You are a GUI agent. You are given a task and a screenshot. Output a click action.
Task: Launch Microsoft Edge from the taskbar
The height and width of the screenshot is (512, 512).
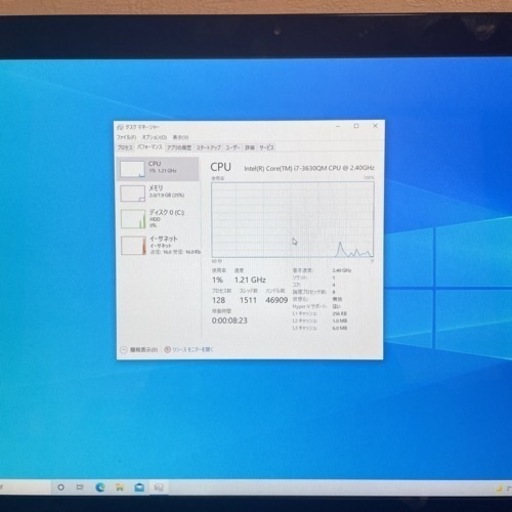click(x=100, y=487)
